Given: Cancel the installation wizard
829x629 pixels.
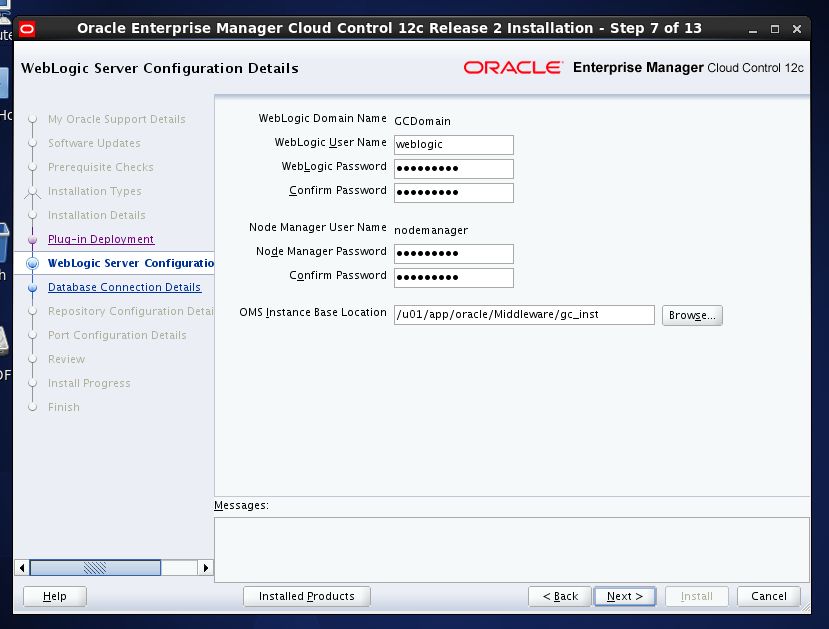Looking at the screenshot, I should [x=768, y=597].
